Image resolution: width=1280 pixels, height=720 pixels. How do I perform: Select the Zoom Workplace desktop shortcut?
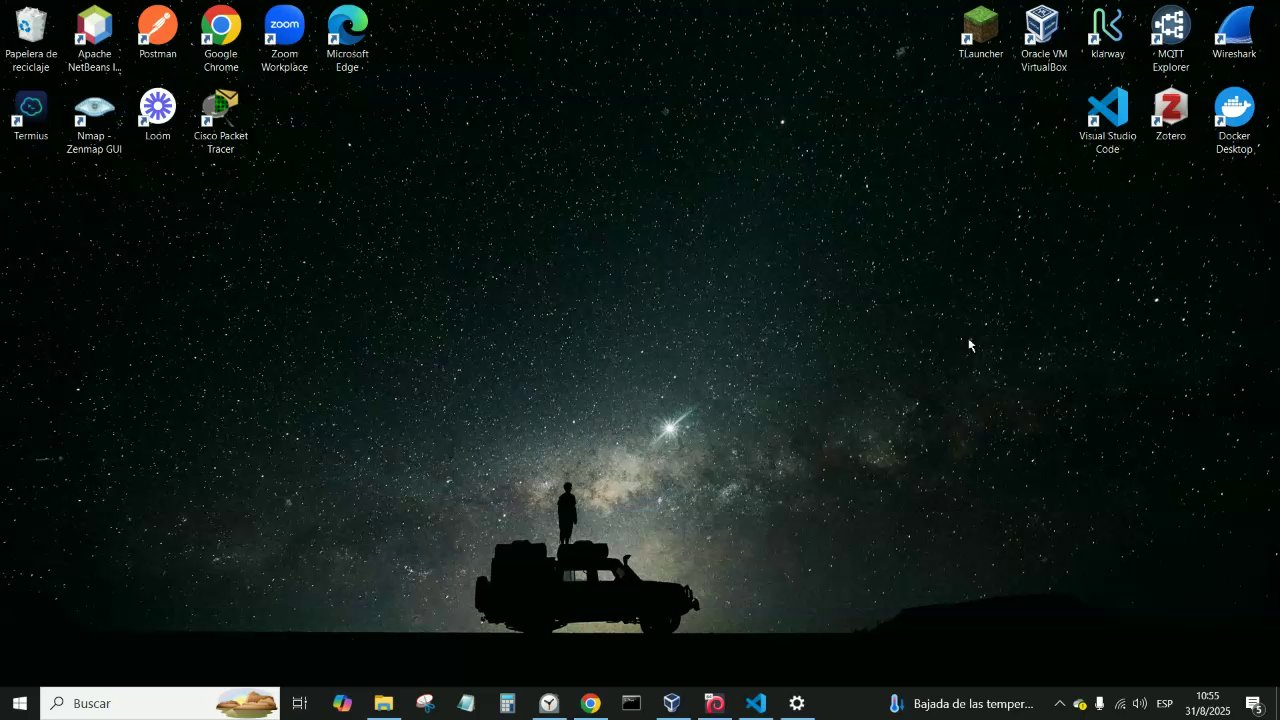pyautogui.click(x=284, y=40)
